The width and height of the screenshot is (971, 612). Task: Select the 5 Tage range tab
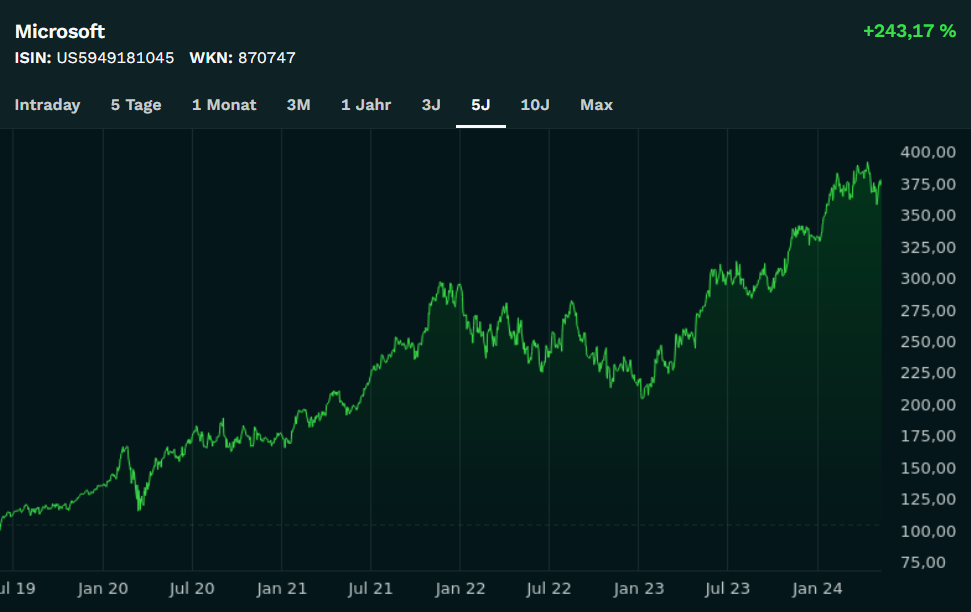coord(136,105)
